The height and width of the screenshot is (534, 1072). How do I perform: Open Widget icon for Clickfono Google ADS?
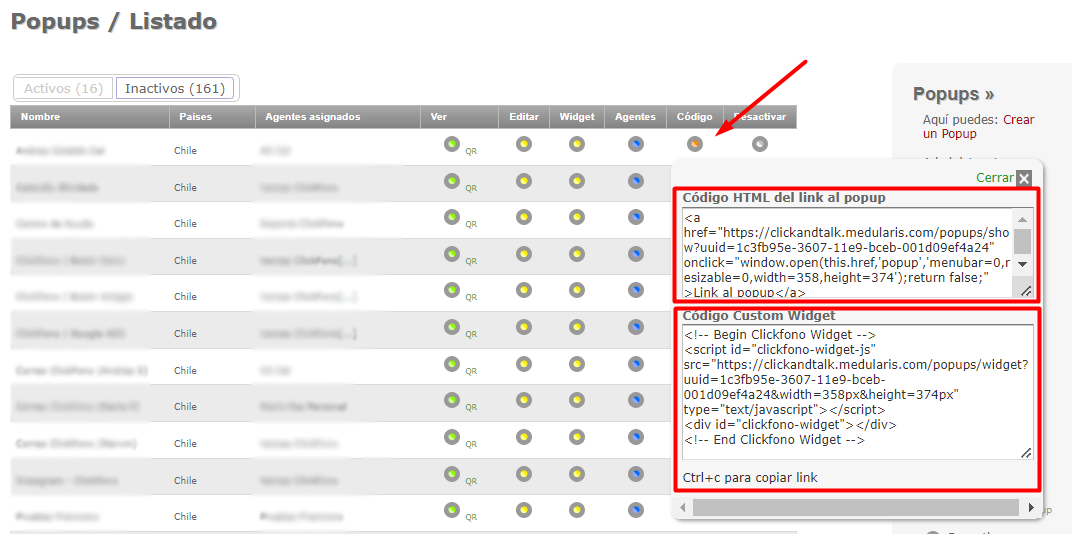[x=577, y=328]
